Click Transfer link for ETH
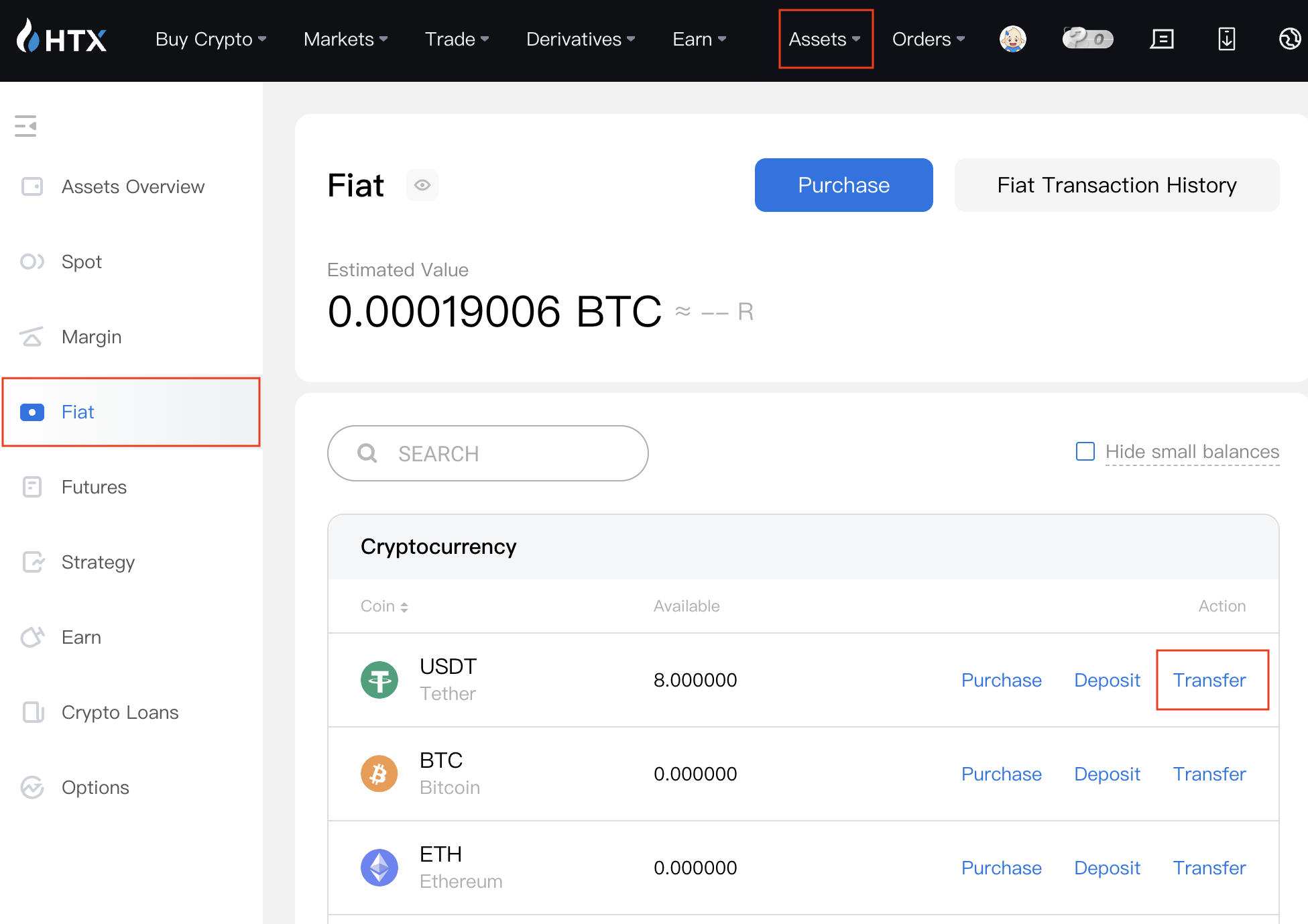The width and height of the screenshot is (1308, 924). [x=1209, y=868]
